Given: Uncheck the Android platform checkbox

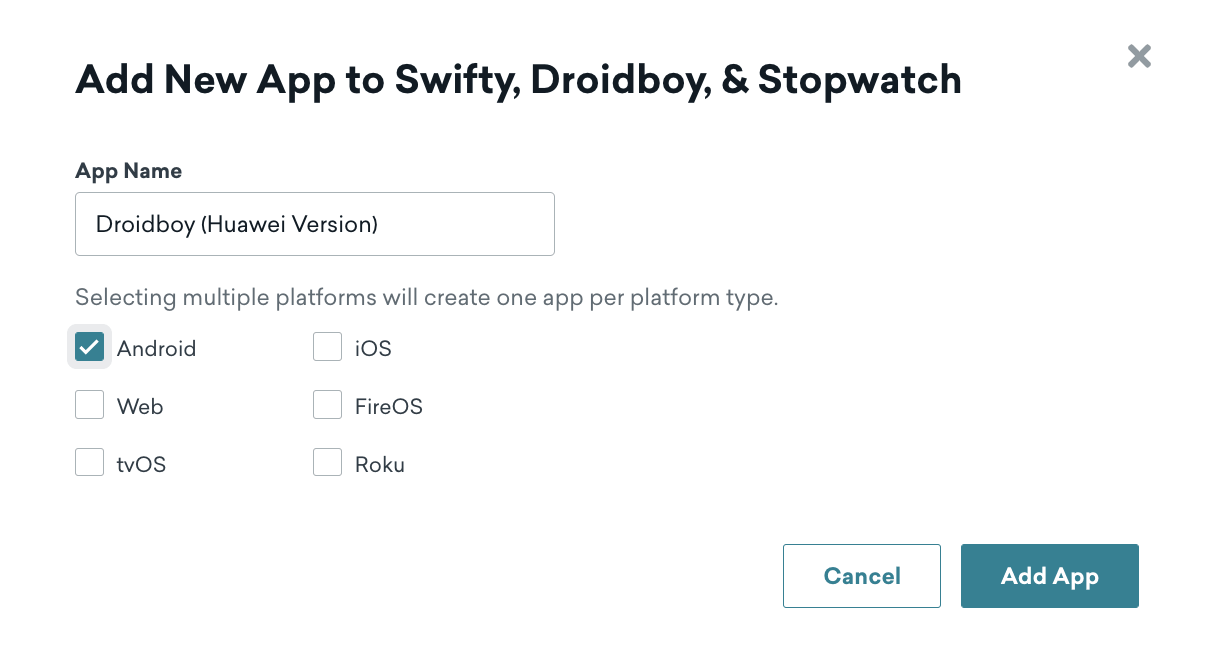Looking at the screenshot, I should tap(90, 347).
